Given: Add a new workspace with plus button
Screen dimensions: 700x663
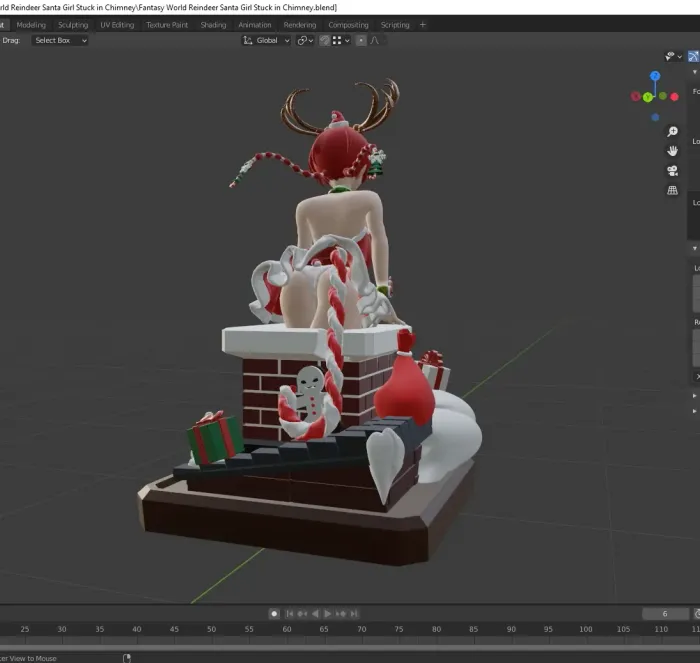Looking at the screenshot, I should [x=422, y=25].
